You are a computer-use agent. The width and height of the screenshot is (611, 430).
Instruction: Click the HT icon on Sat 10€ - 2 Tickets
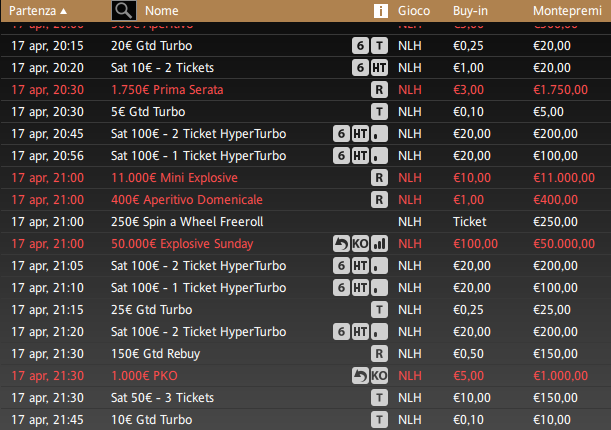pos(379,68)
